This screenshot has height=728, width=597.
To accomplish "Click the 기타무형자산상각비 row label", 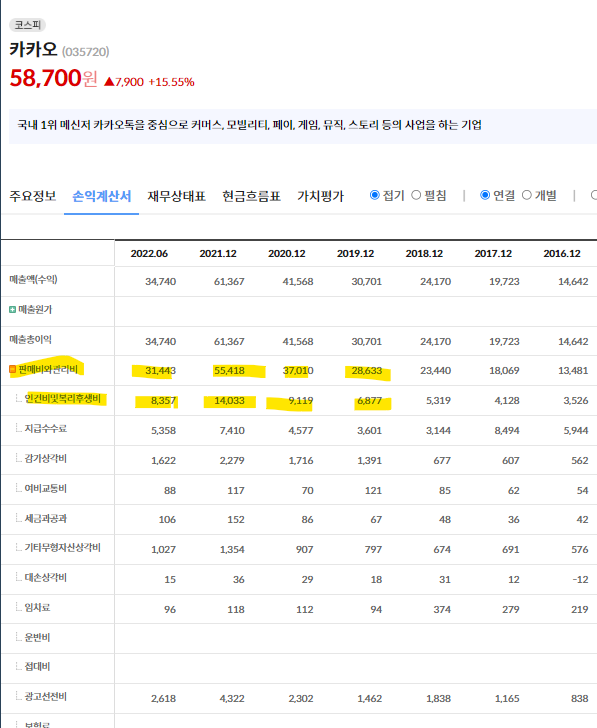I will click(x=63, y=548).
